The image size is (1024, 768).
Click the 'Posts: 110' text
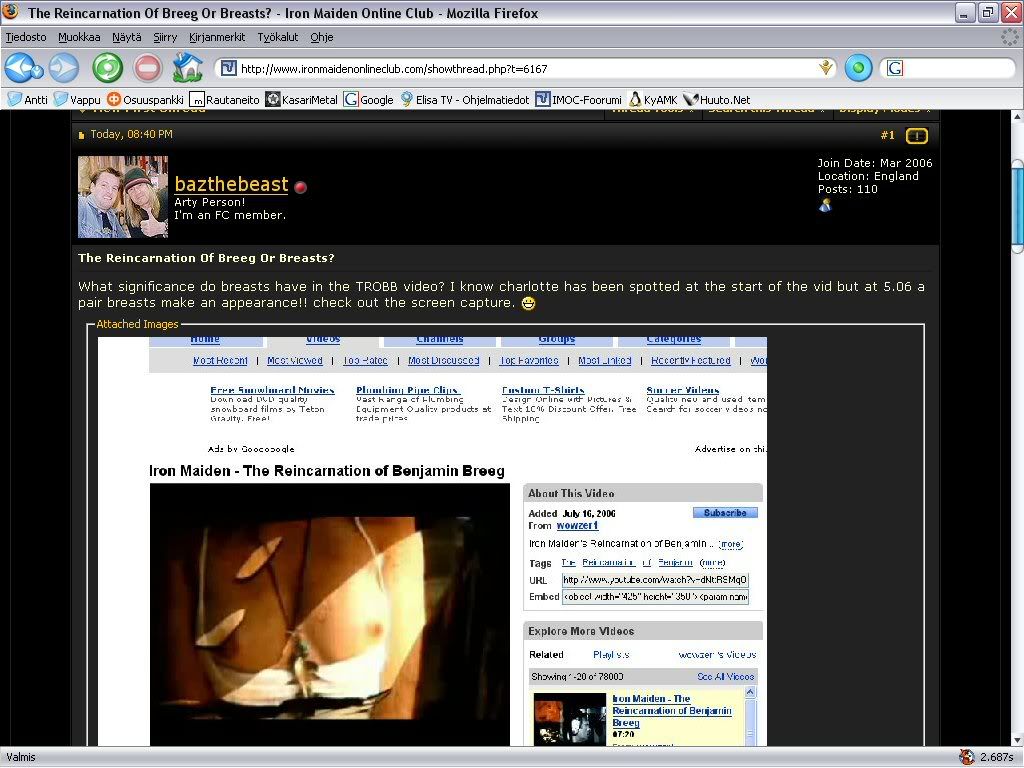coord(848,189)
